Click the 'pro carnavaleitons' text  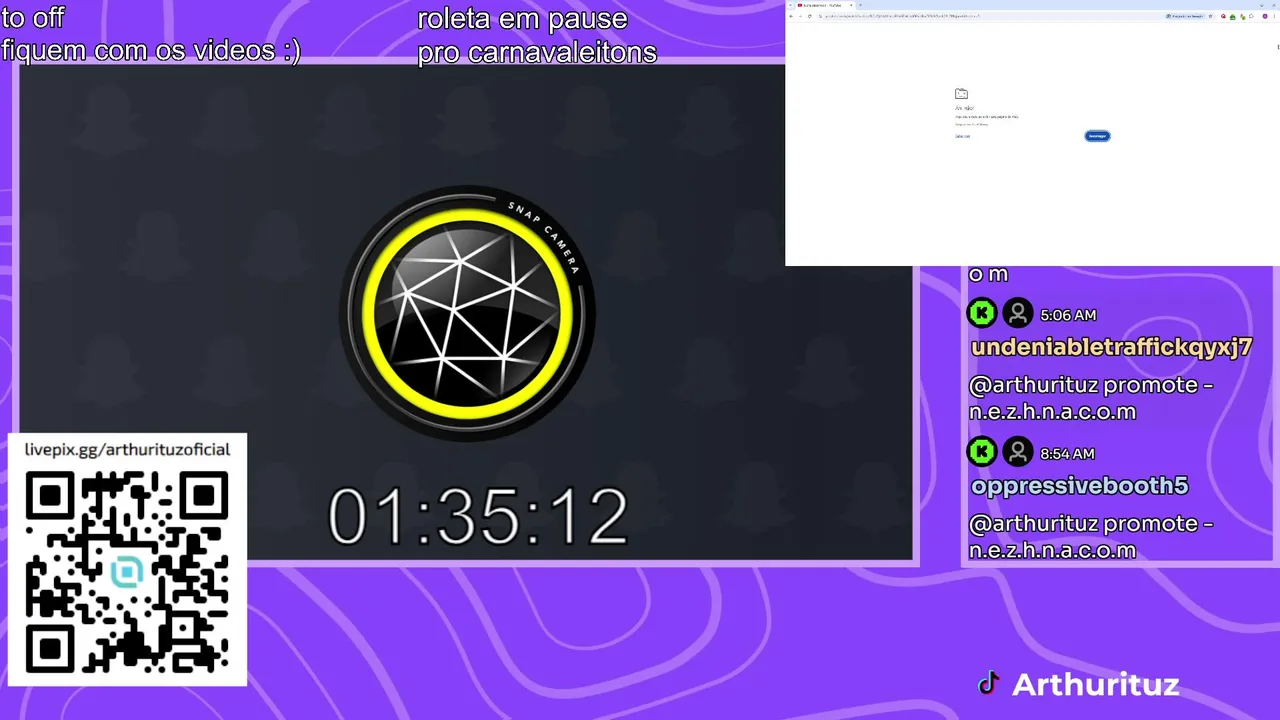pyautogui.click(x=537, y=52)
